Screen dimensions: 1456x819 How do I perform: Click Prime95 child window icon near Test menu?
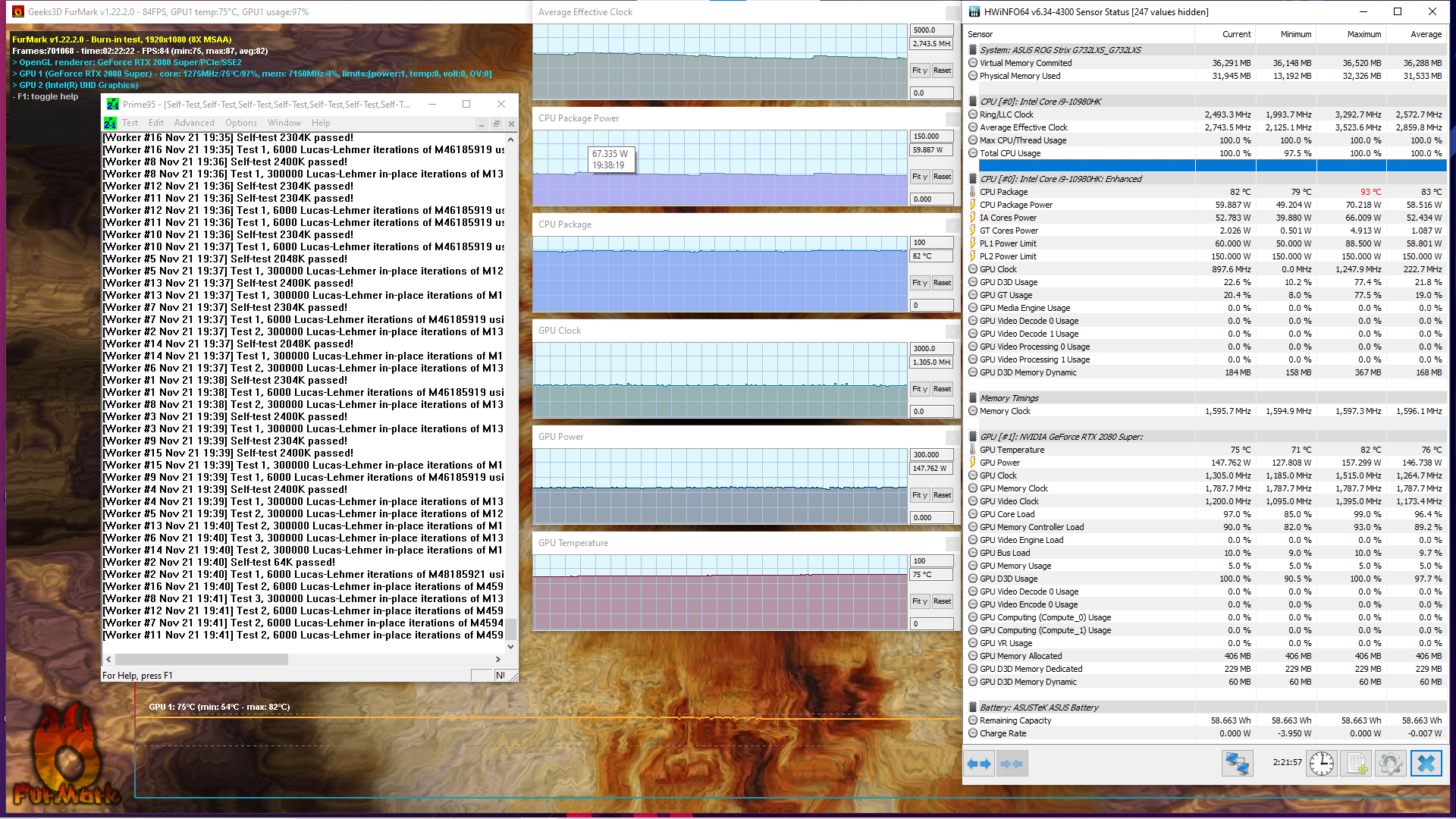(110, 123)
